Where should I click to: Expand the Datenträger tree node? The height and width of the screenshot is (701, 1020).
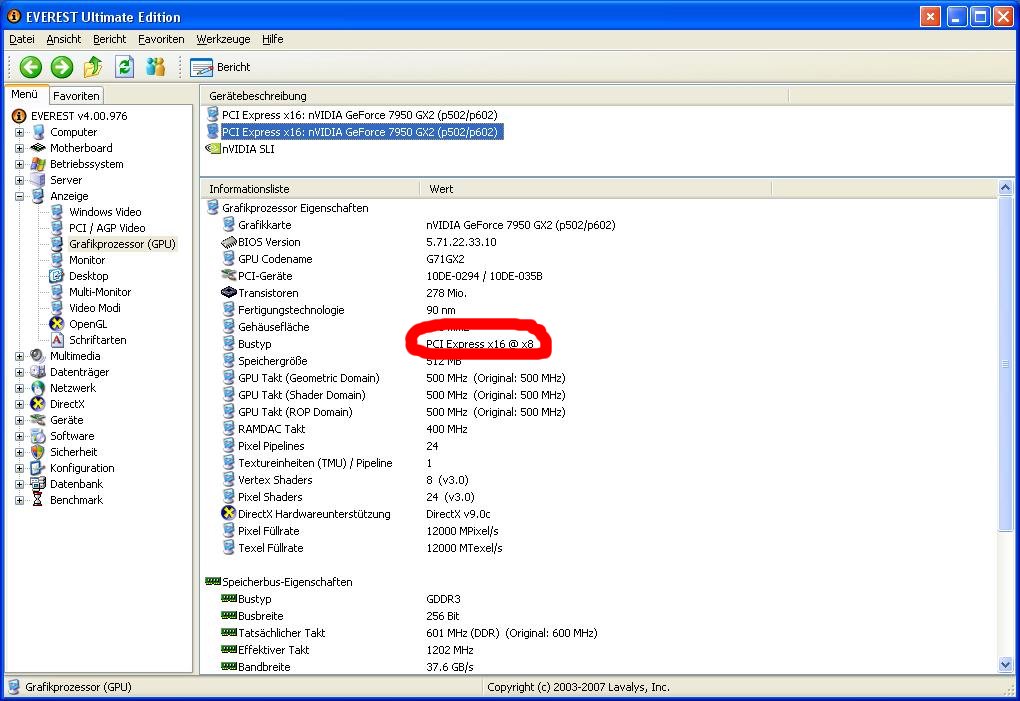tap(20, 372)
